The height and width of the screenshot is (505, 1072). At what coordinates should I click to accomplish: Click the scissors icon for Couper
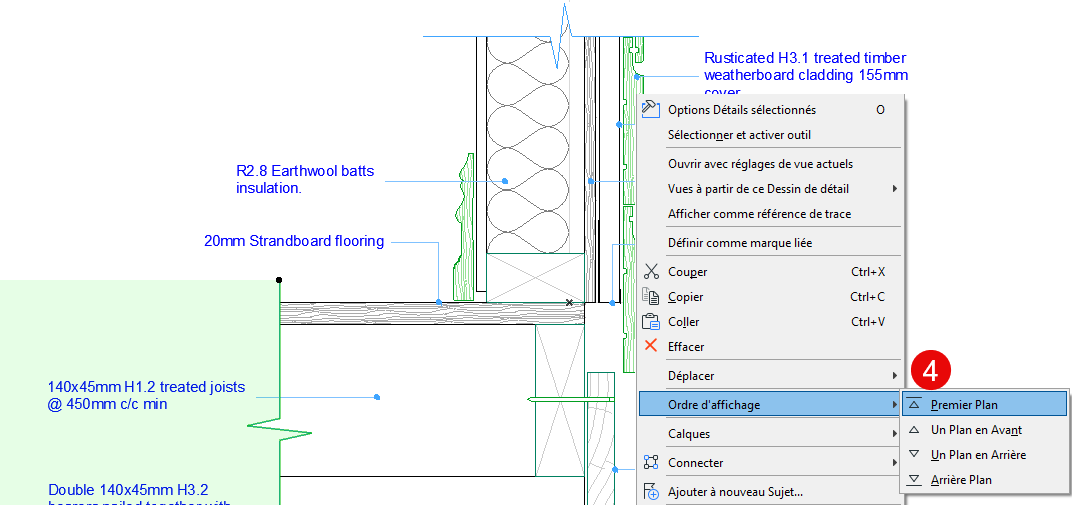[x=651, y=271]
